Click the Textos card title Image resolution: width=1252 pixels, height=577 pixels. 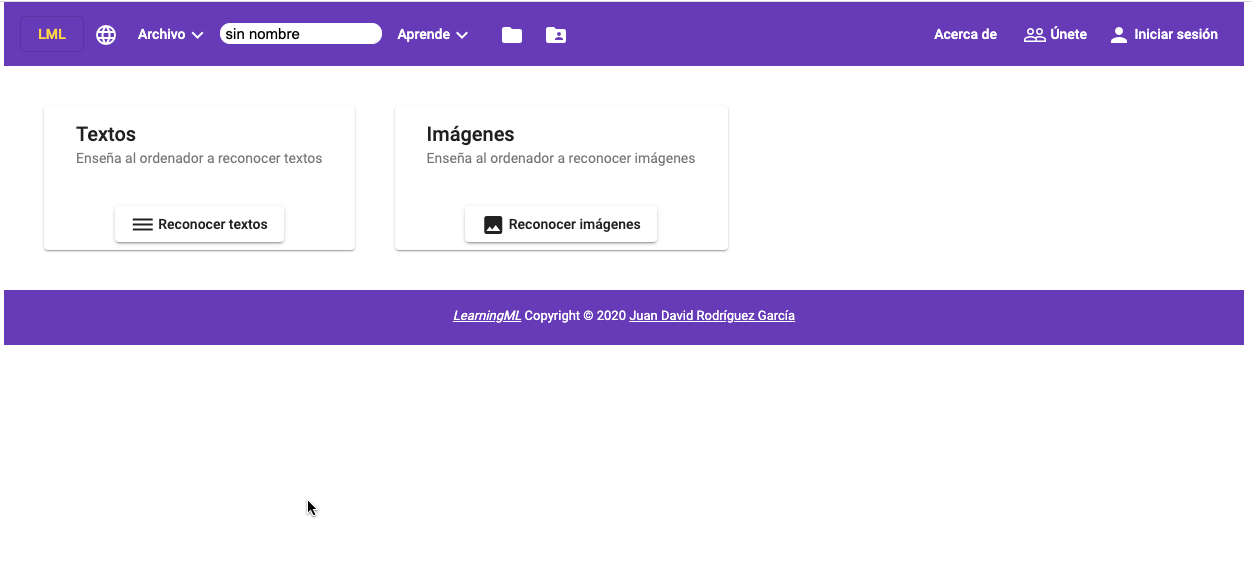[106, 134]
